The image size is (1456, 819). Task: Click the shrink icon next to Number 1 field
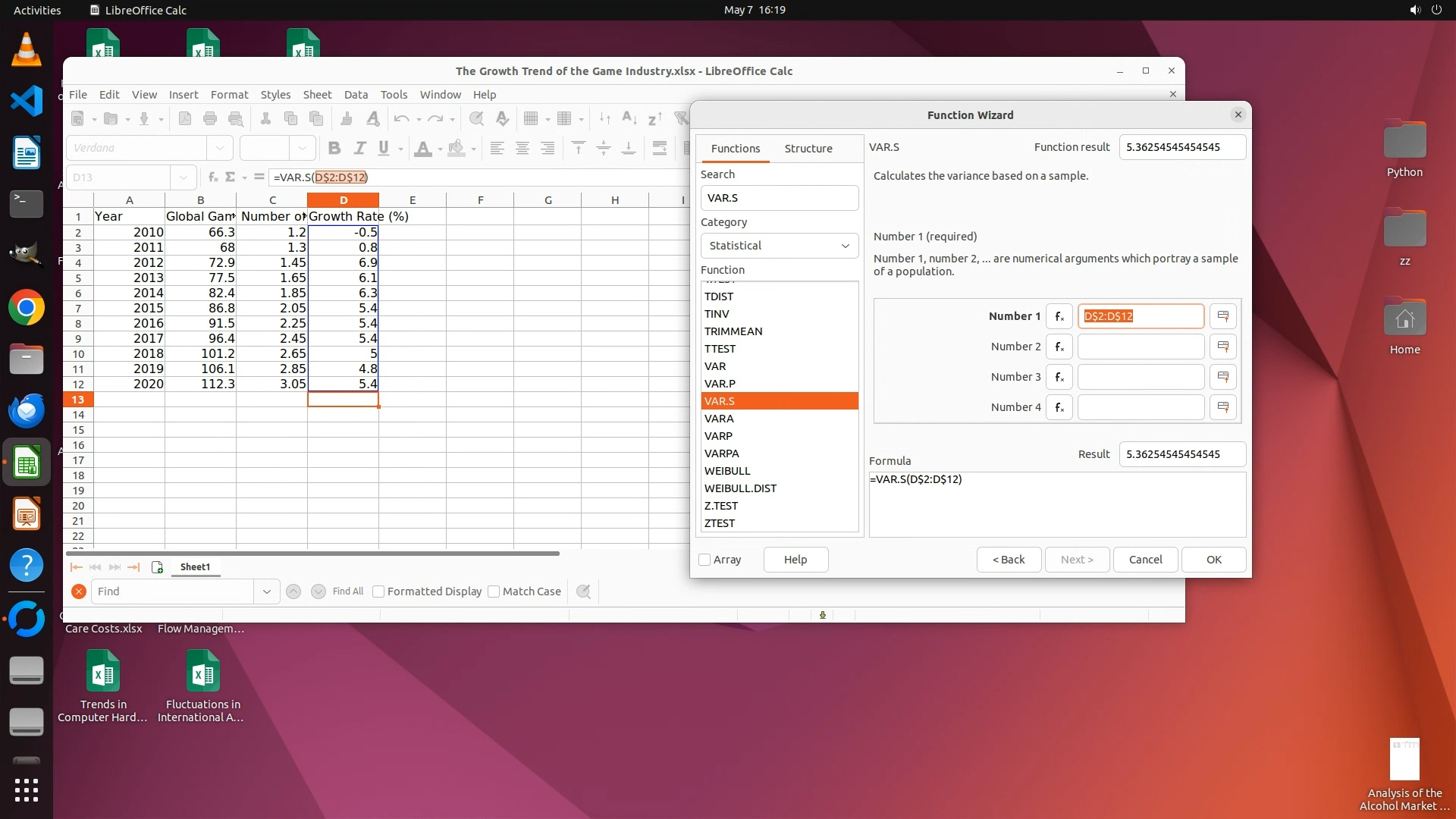click(x=1222, y=316)
